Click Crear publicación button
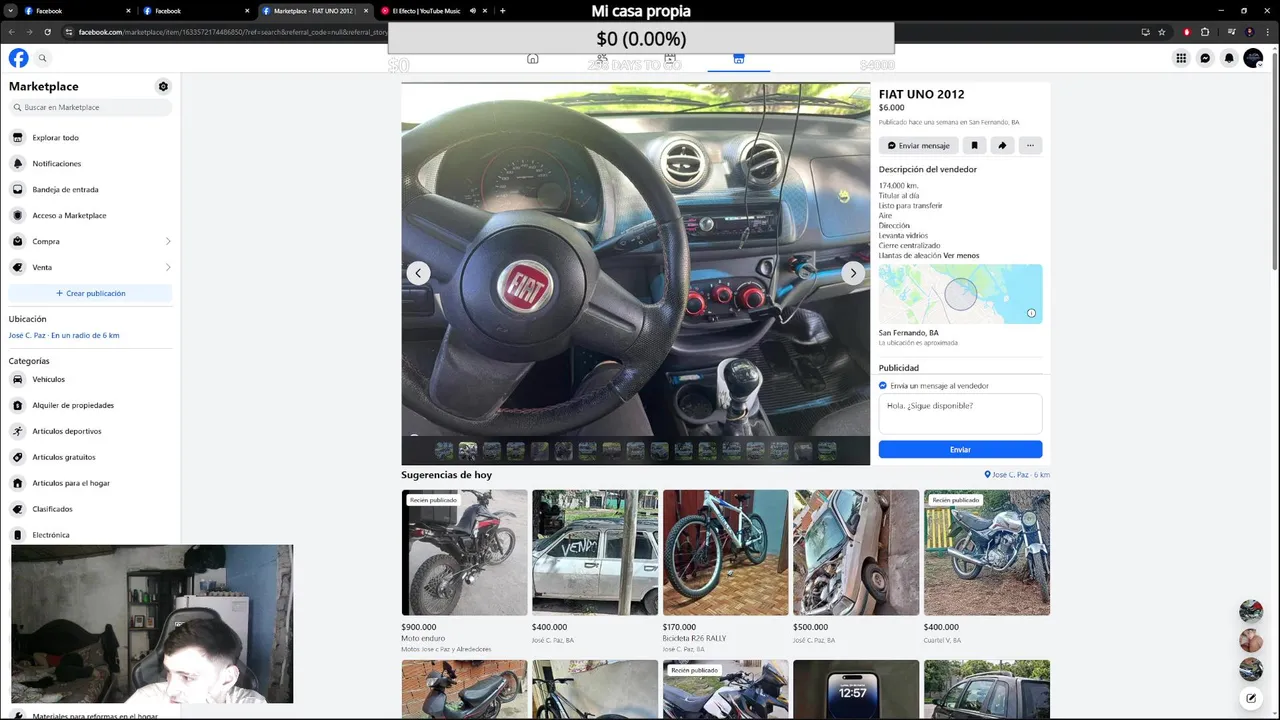 (x=90, y=293)
